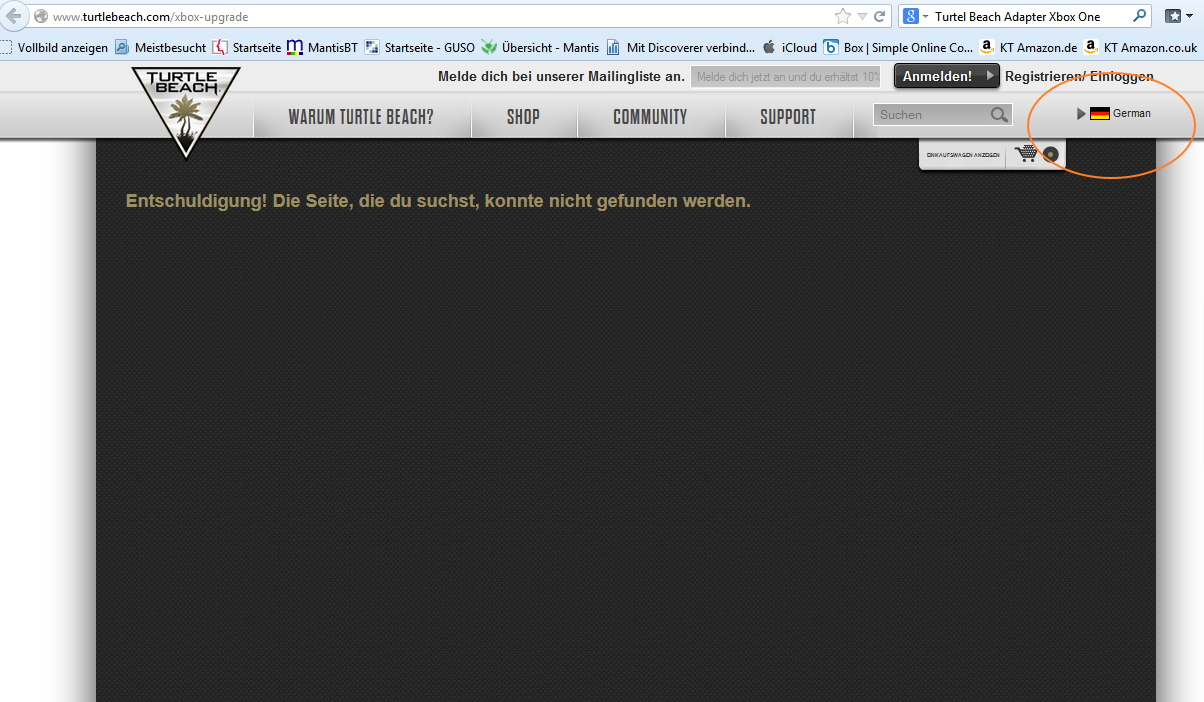The image size is (1204, 702).
Task: Open the Community menu
Action: coord(650,117)
